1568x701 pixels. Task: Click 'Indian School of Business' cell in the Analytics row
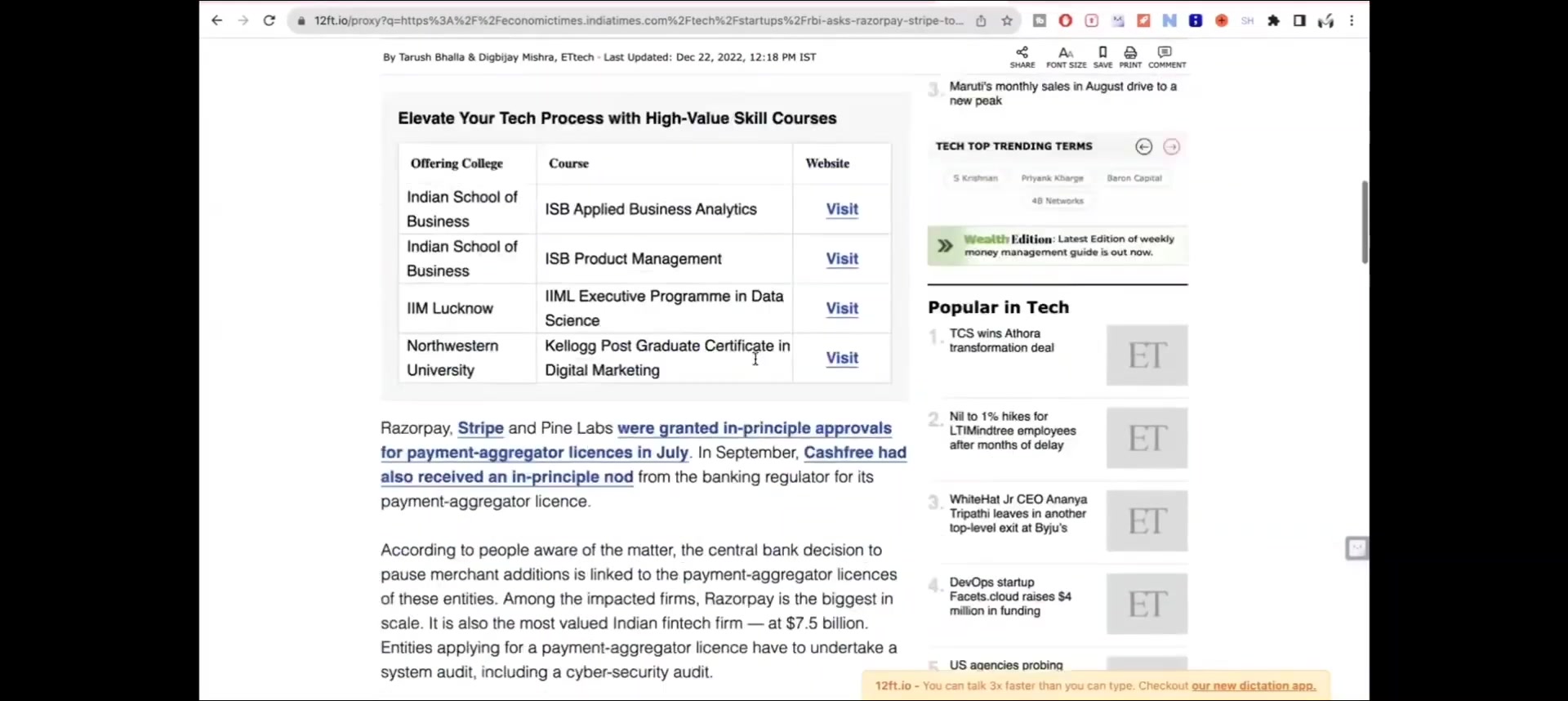pos(467,209)
